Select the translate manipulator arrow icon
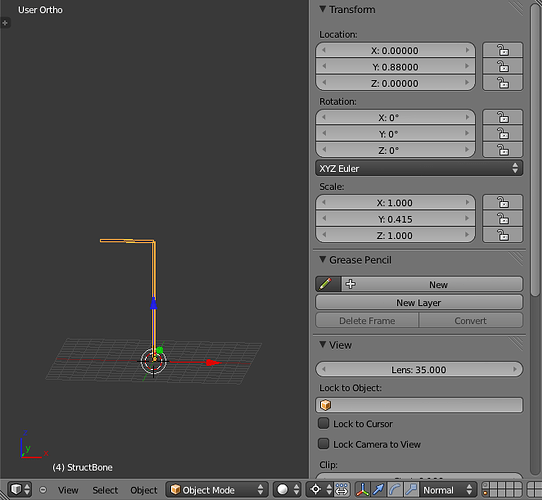 pyautogui.click(x=378, y=490)
